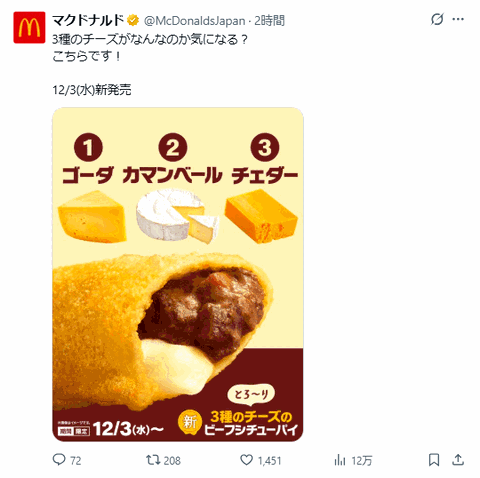The width and height of the screenshot is (480, 478).
Task: Click the repost arrows icon
Action: coord(152,460)
